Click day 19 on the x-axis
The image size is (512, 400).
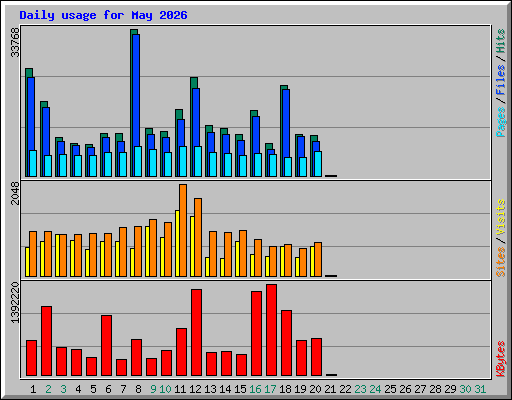point(300,389)
